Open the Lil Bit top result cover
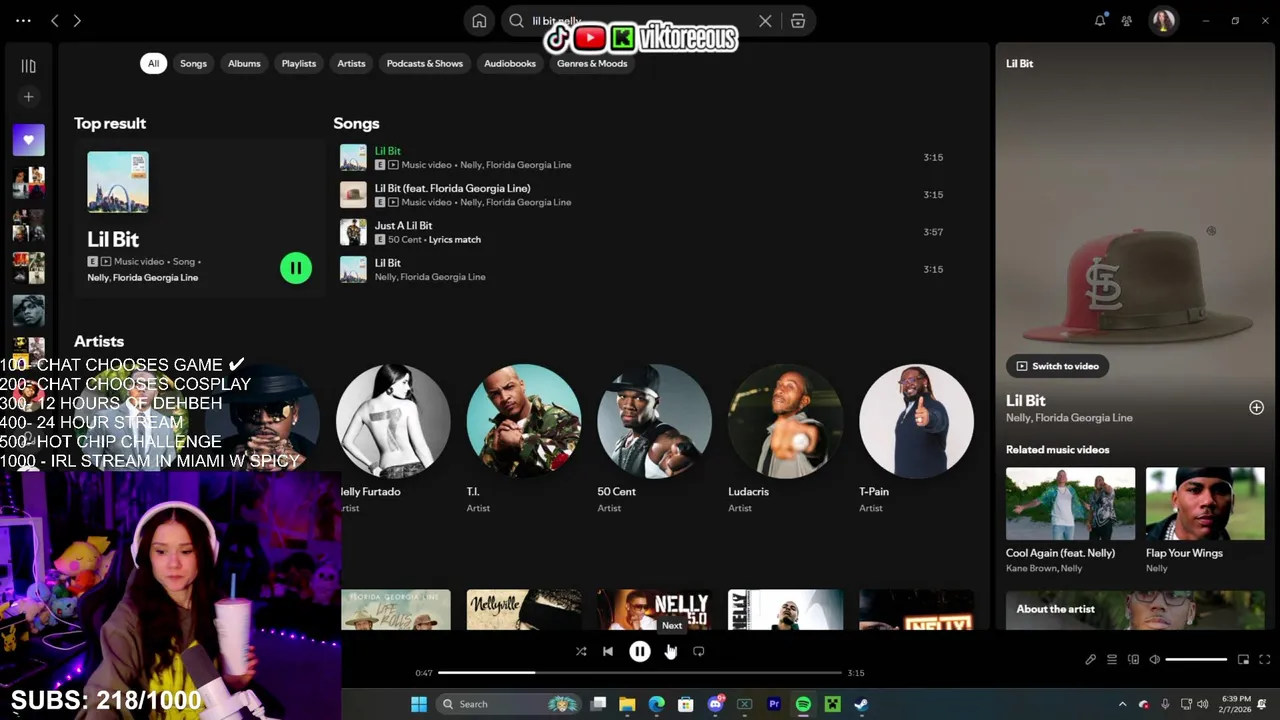The width and height of the screenshot is (1280, 720). tap(118, 182)
